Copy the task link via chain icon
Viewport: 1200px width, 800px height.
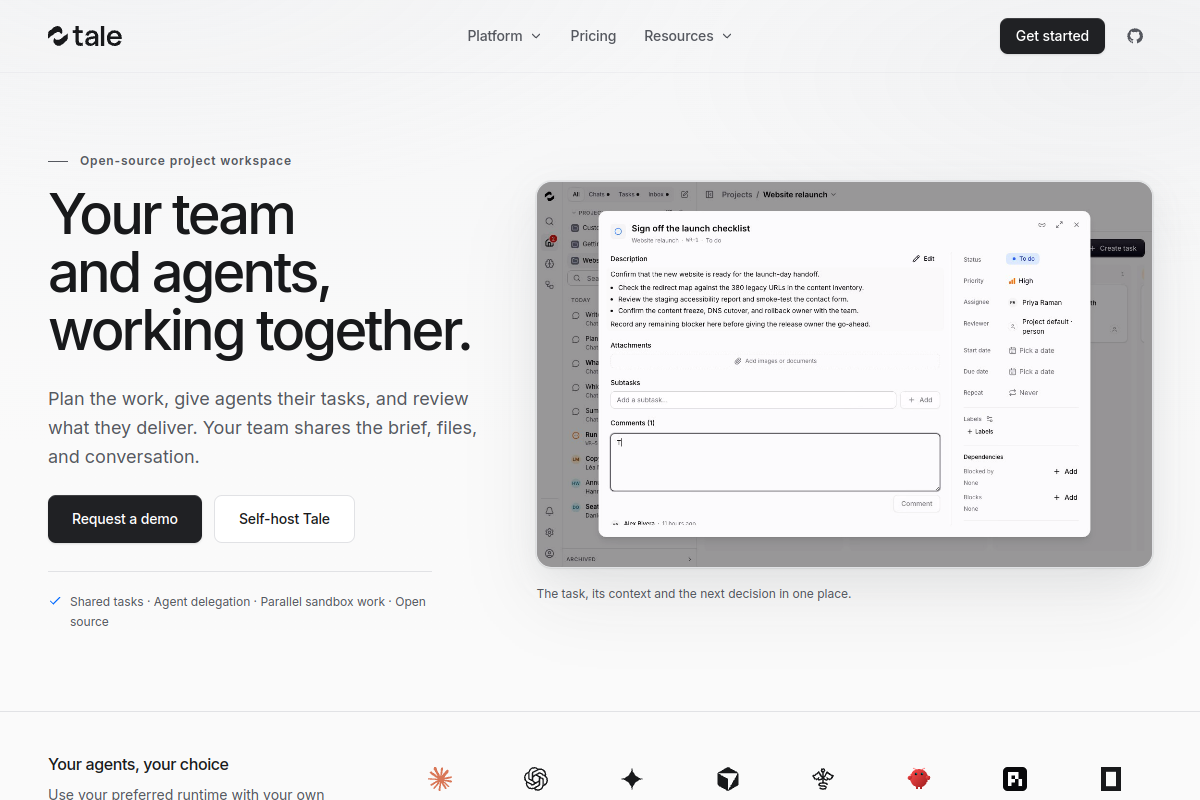pyautogui.click(x=1042, y=225)
